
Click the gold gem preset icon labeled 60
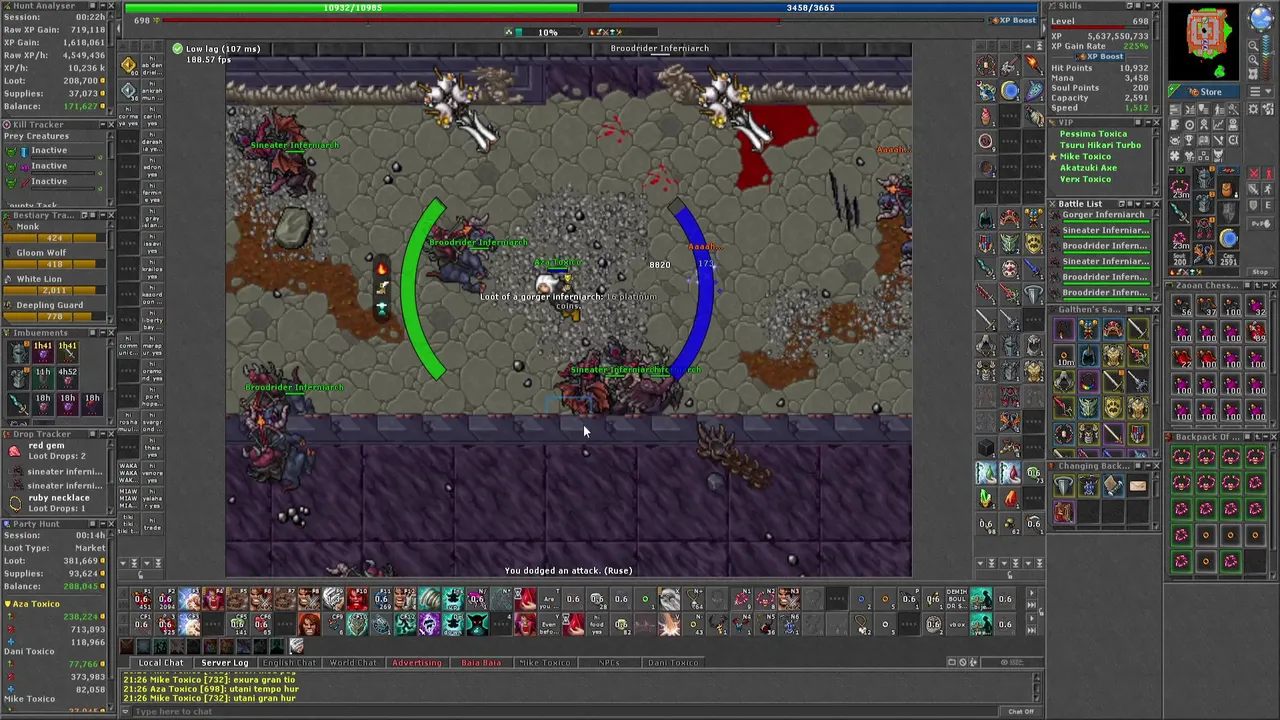(x=130, y=66)
